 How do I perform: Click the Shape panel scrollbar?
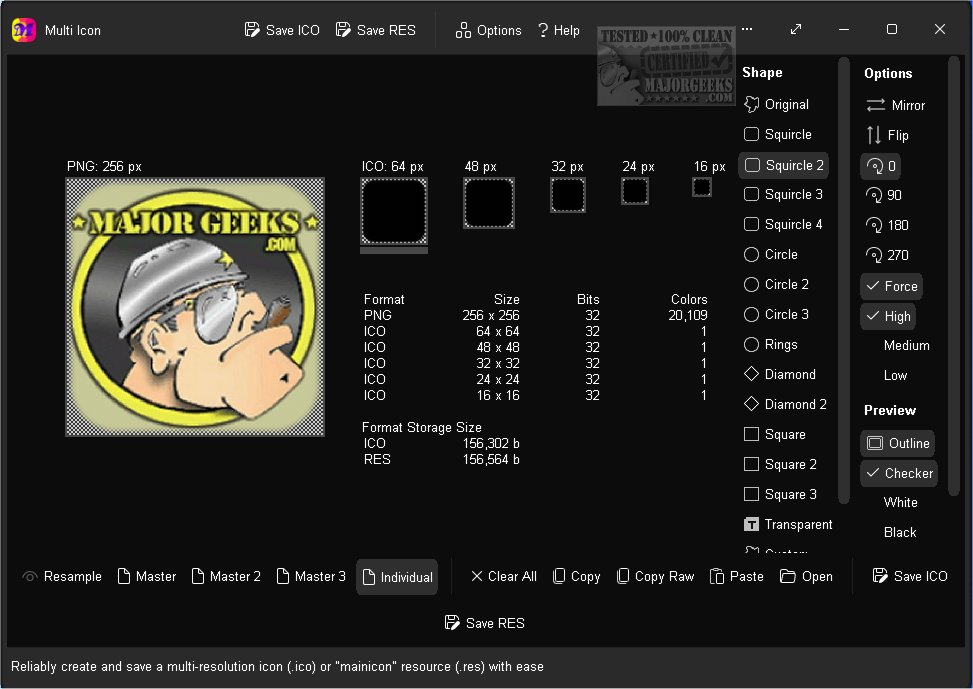(843, 280)
